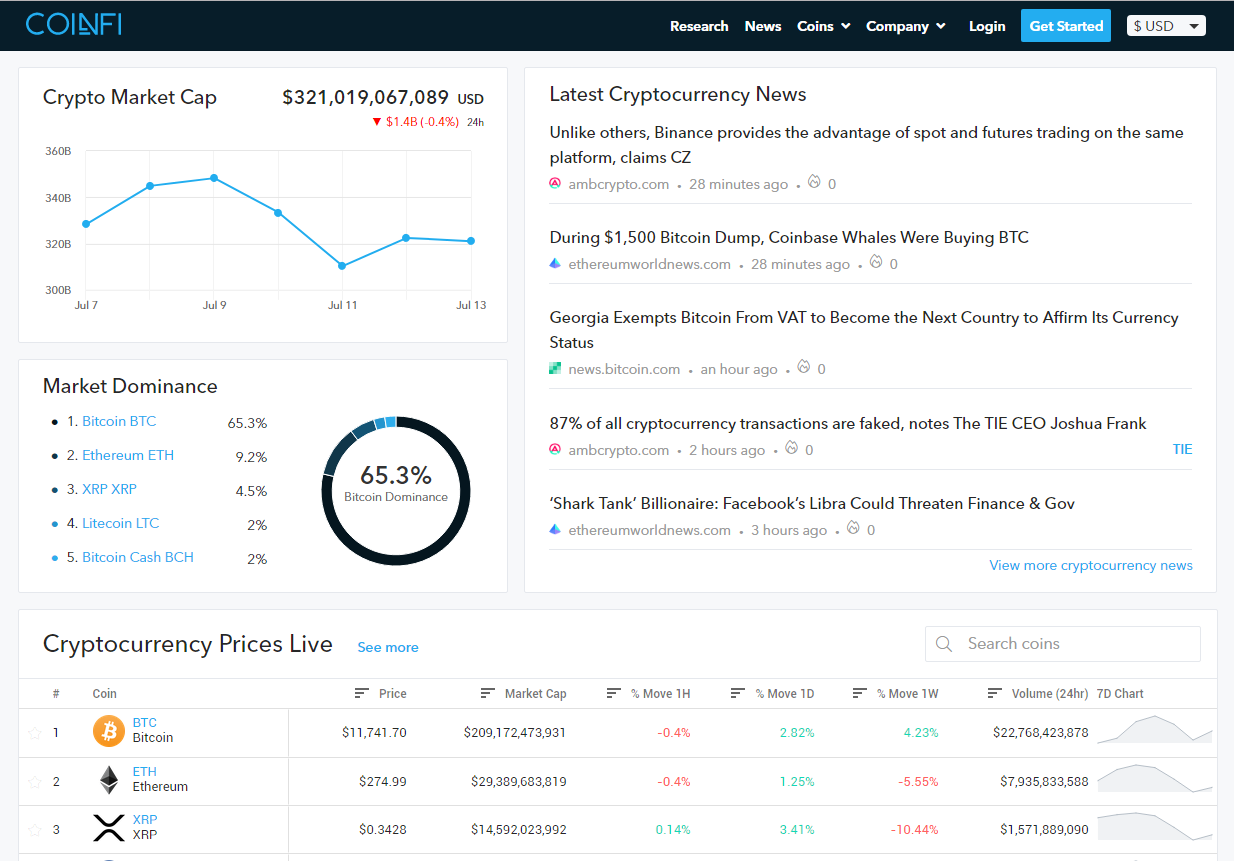Screen dimensions: 1234x861
Task: Click the flame icon under the 87% faked transactions headline
Action: [x=792, y=448]
